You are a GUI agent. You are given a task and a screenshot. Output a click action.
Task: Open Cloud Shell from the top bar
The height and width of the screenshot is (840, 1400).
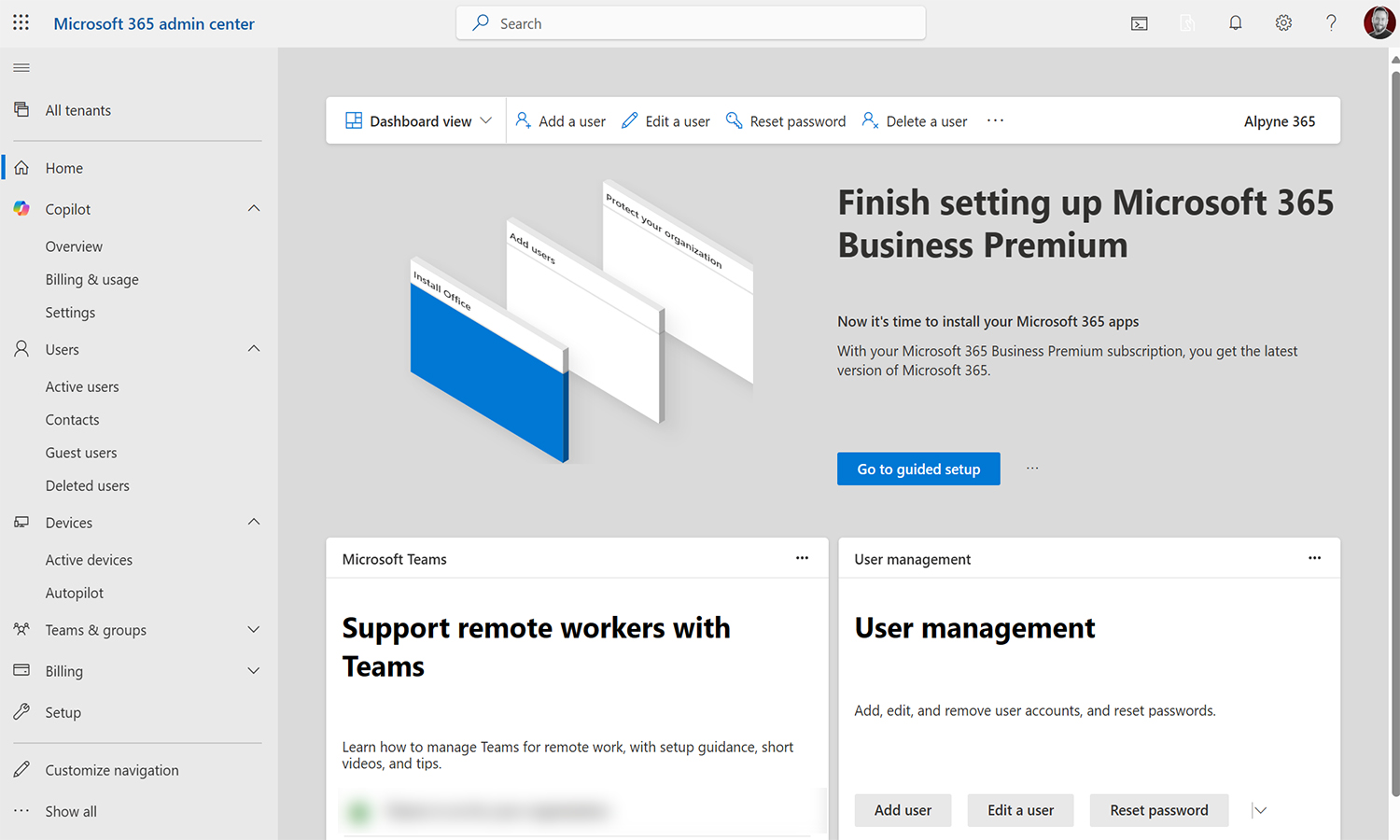(1139, 22)
